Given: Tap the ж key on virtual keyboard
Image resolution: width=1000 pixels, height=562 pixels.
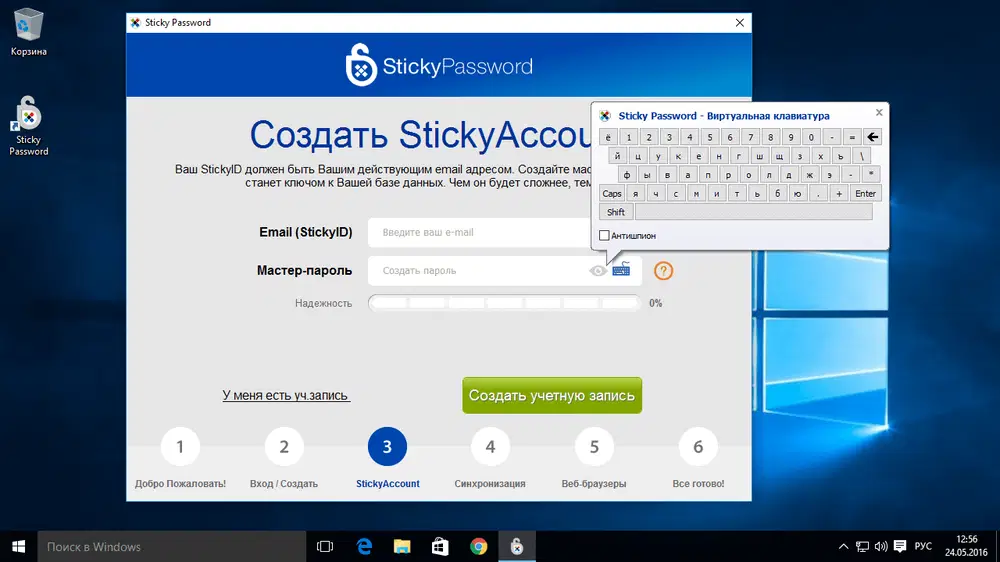Looking at the screenshot, I should click(809, 175).
